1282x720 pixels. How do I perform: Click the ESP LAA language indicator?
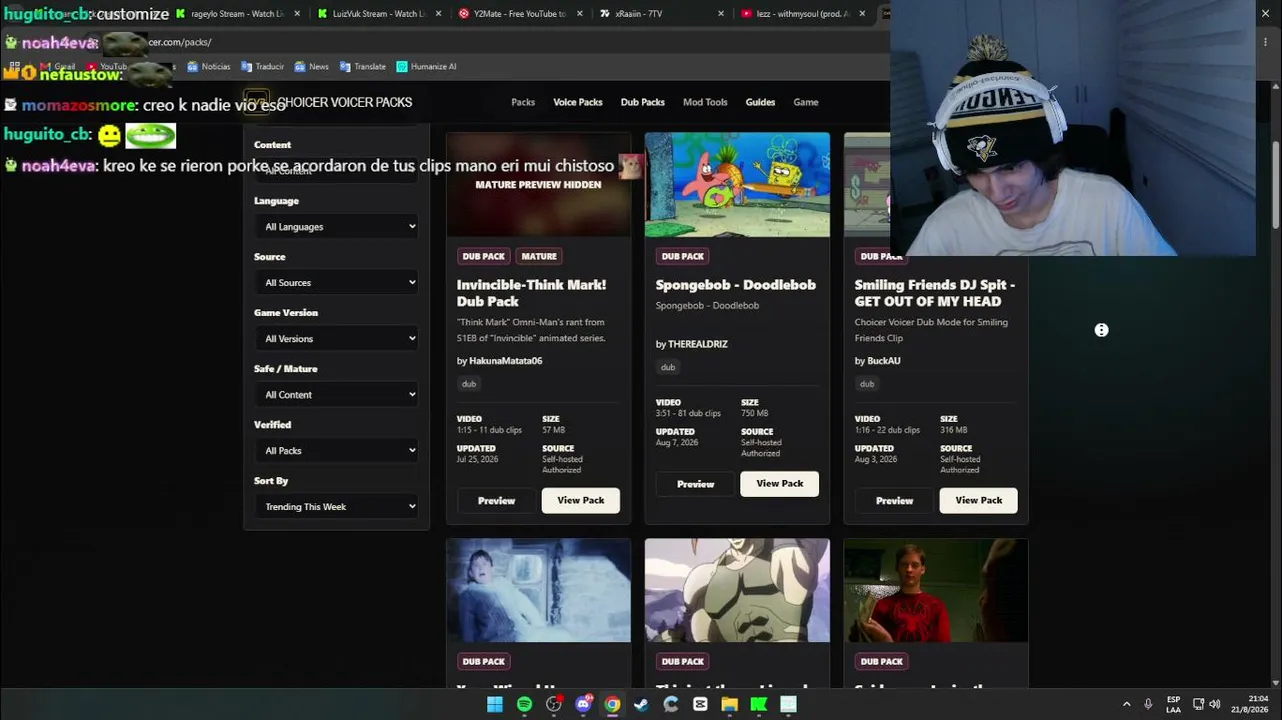tap(1173, 704)
